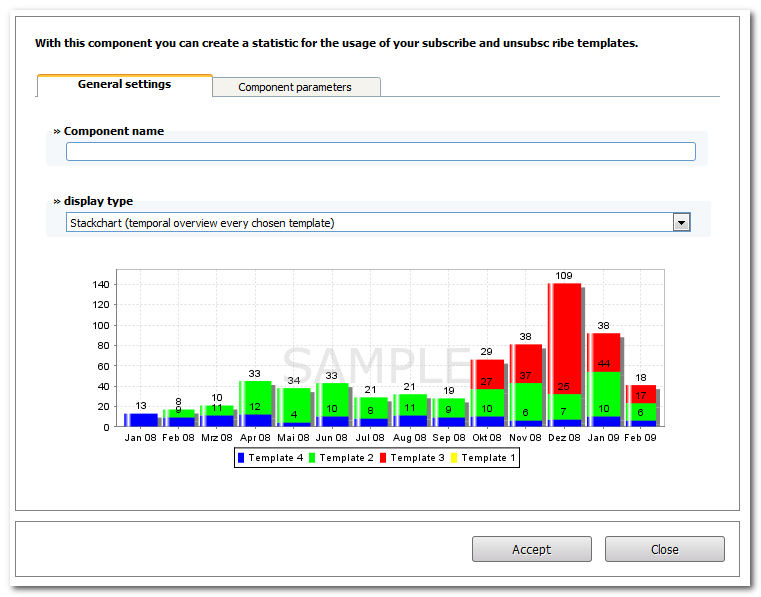This screenshot has height=597, width=761.
Task: Click the yellow Template 1 legend swatch
Action: 454,458
